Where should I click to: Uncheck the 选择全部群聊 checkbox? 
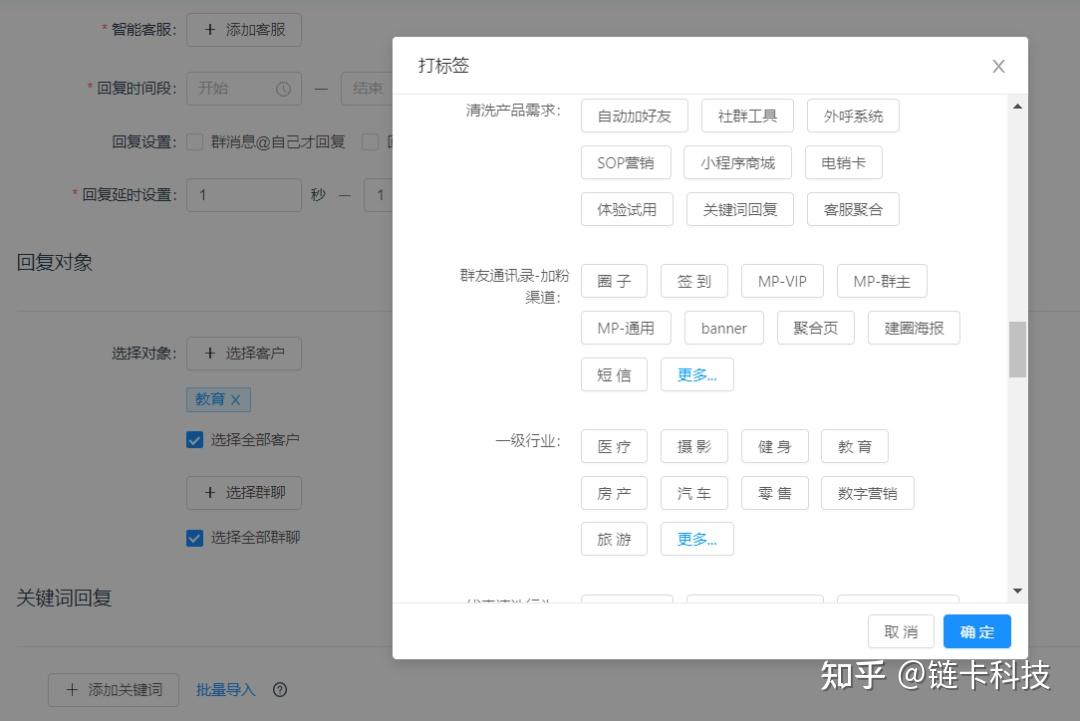tap(194, 537)
